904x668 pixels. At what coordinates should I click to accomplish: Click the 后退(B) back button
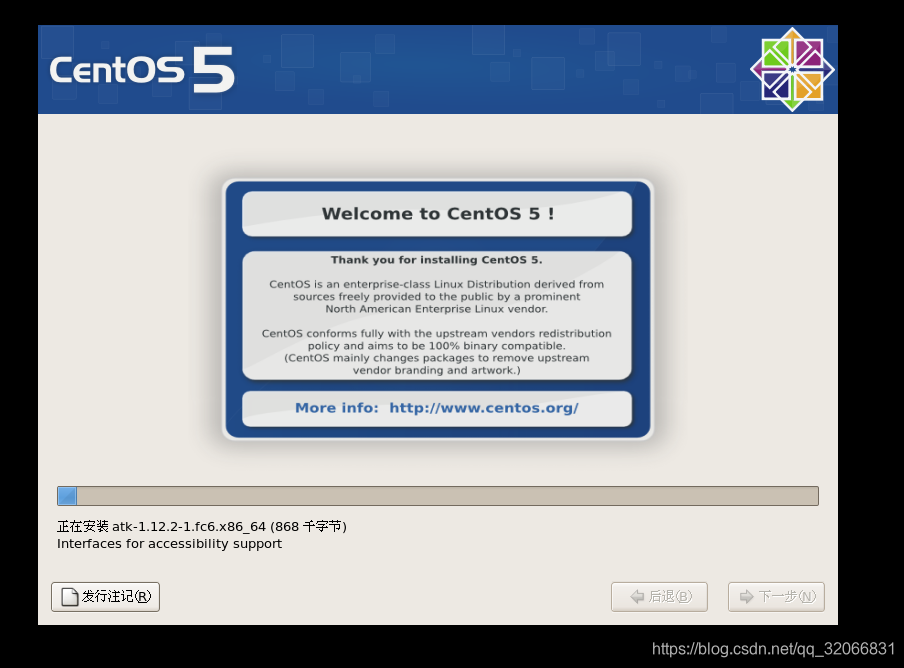659,597
